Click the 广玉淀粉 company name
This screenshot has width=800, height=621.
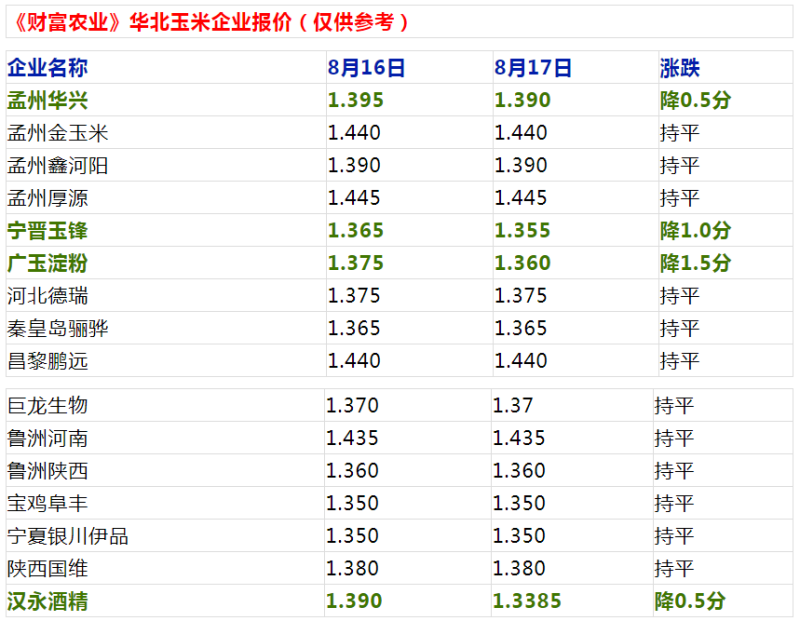pos(47,263)
